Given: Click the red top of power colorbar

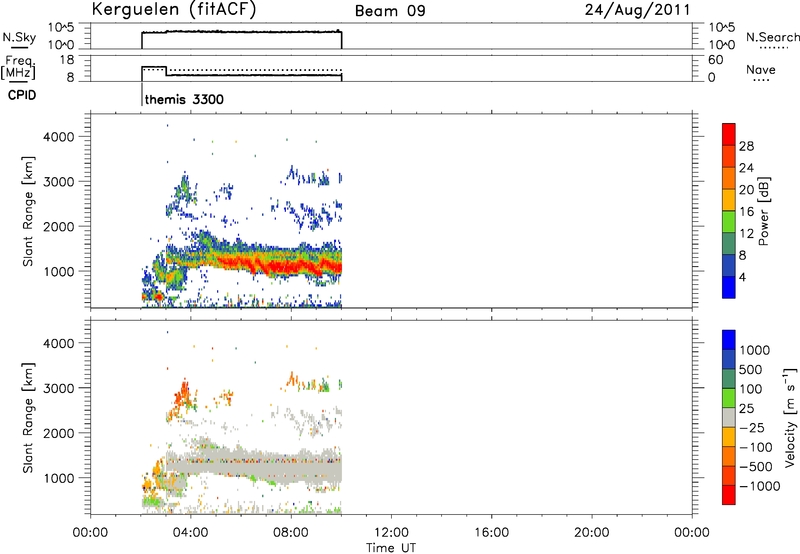Looking at the screenshot, I should (729, 134).
